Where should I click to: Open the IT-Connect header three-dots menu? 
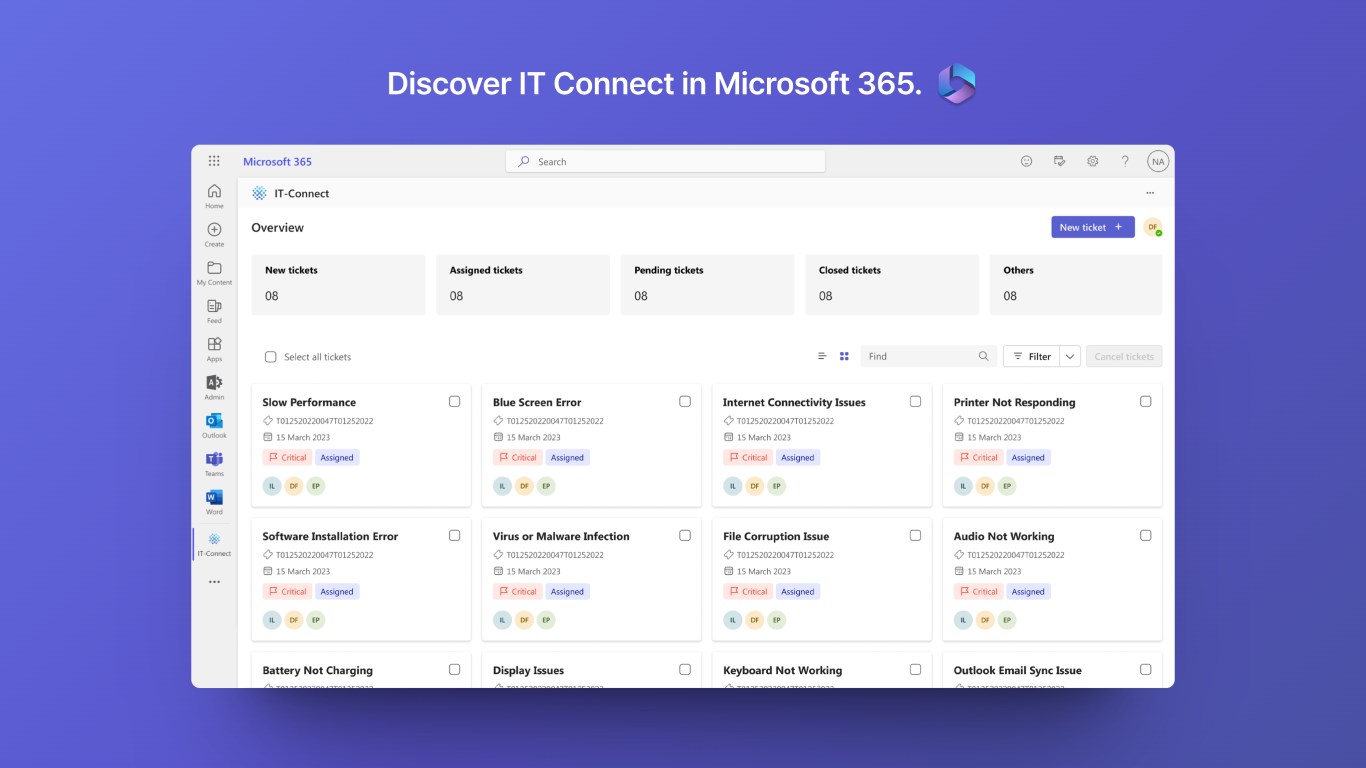(x=1150, y=193)
